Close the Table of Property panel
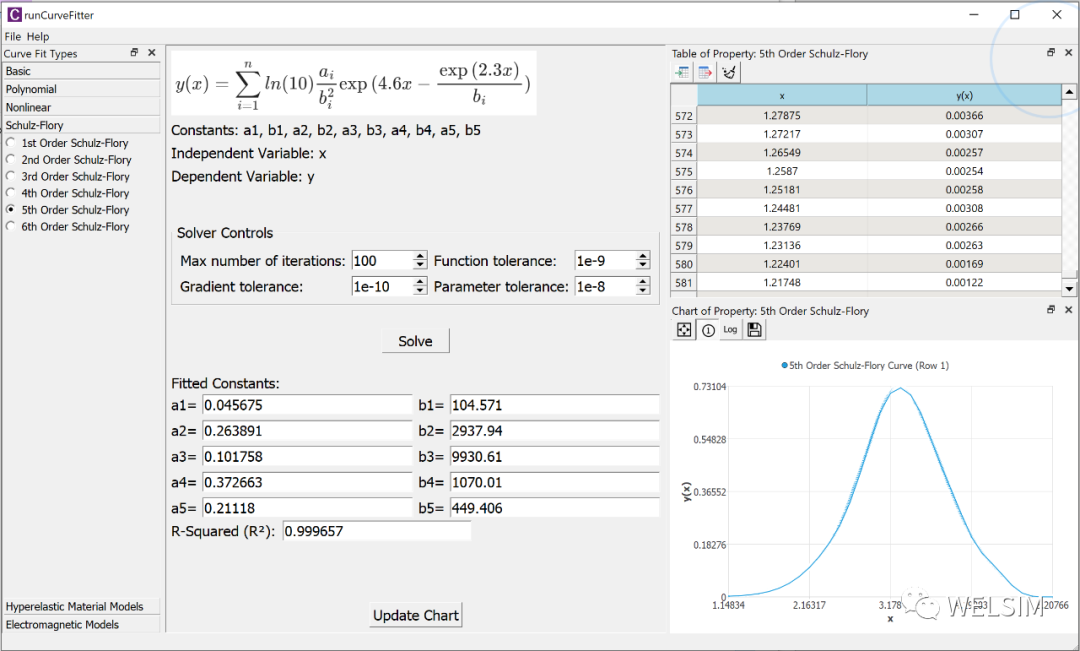Screen dimensions: 1080x651 click(x=1068, y=52)
